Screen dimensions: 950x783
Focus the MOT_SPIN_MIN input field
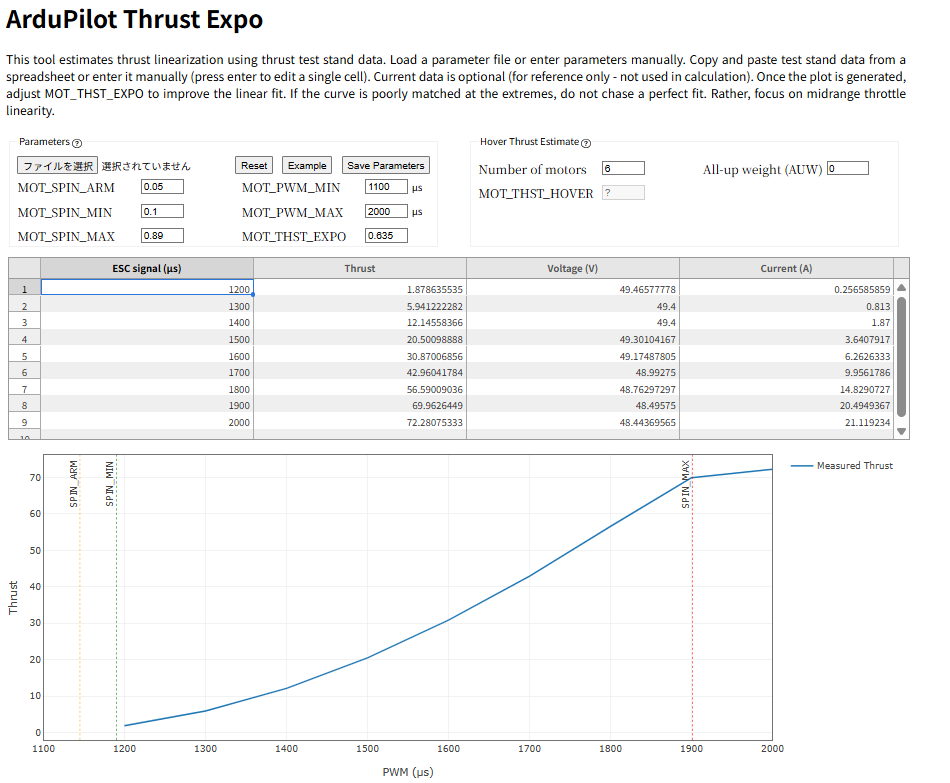(x=162, y=212)
